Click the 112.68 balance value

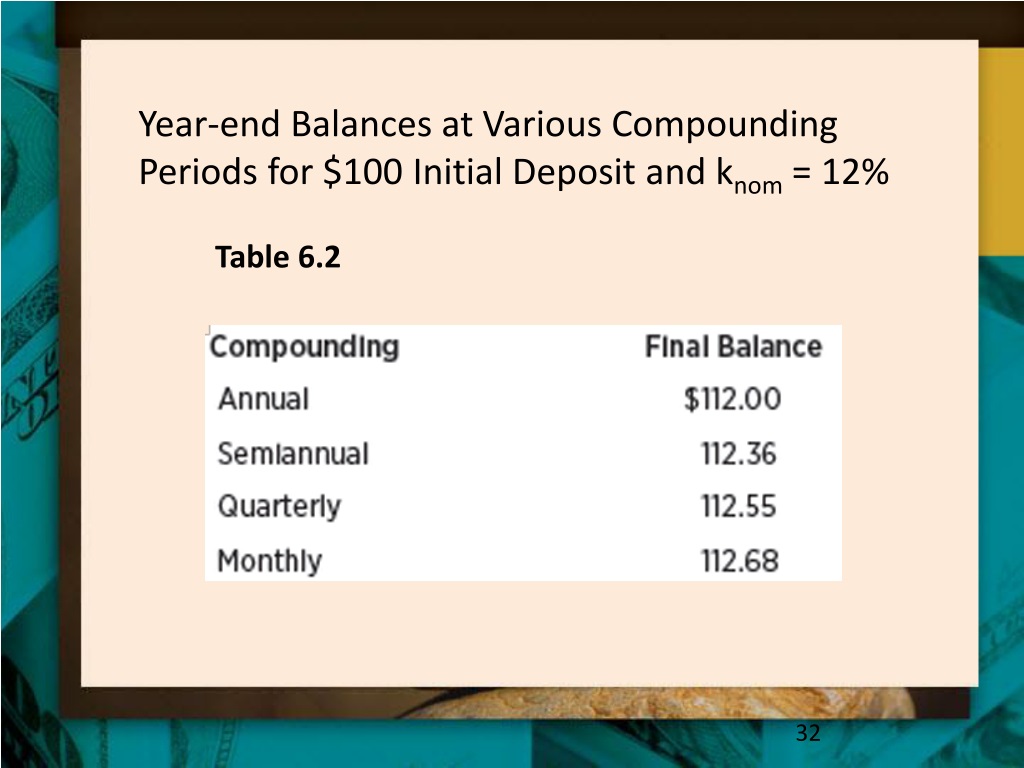pyautogui.click(x=739, y=561)
